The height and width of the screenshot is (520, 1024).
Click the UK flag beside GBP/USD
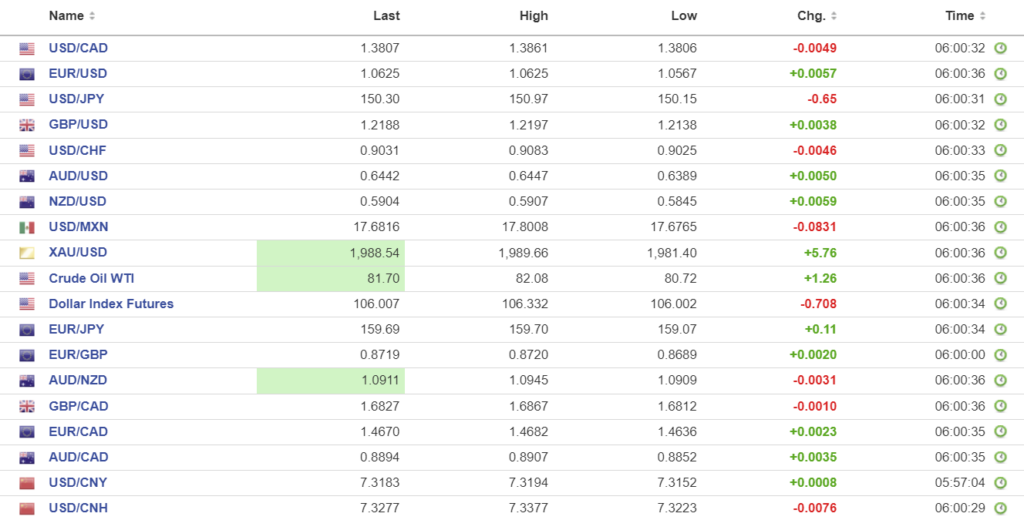[x=27, y=125]
